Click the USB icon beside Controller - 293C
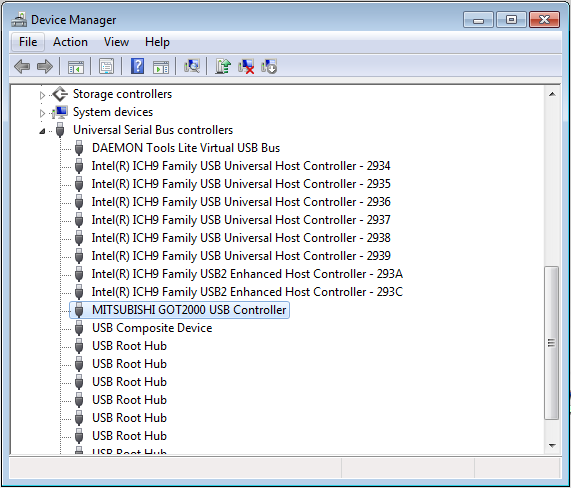 (79, 292)
